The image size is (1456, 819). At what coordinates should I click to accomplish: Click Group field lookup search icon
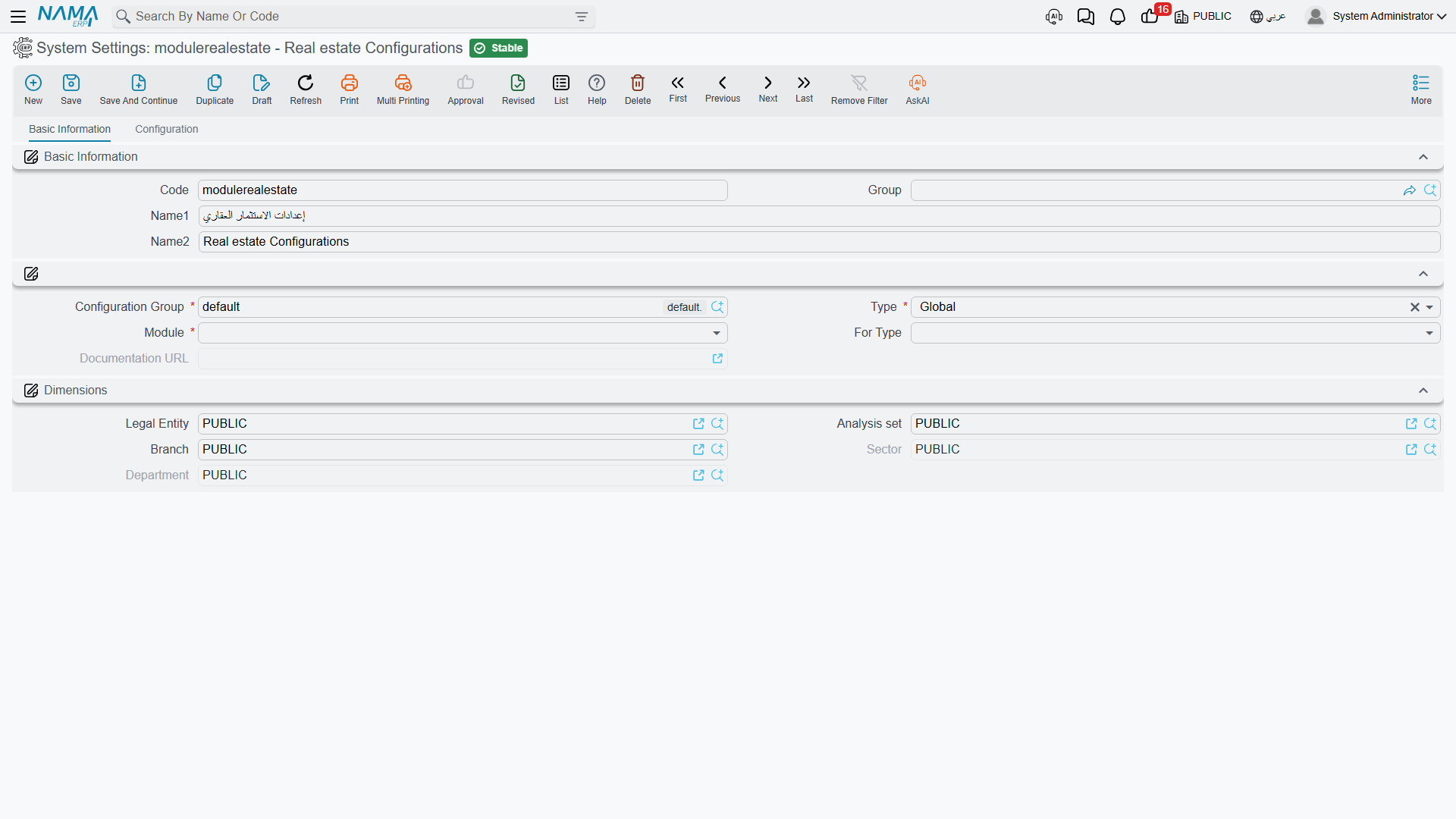pyautogui.click(x=1430, y=190)
